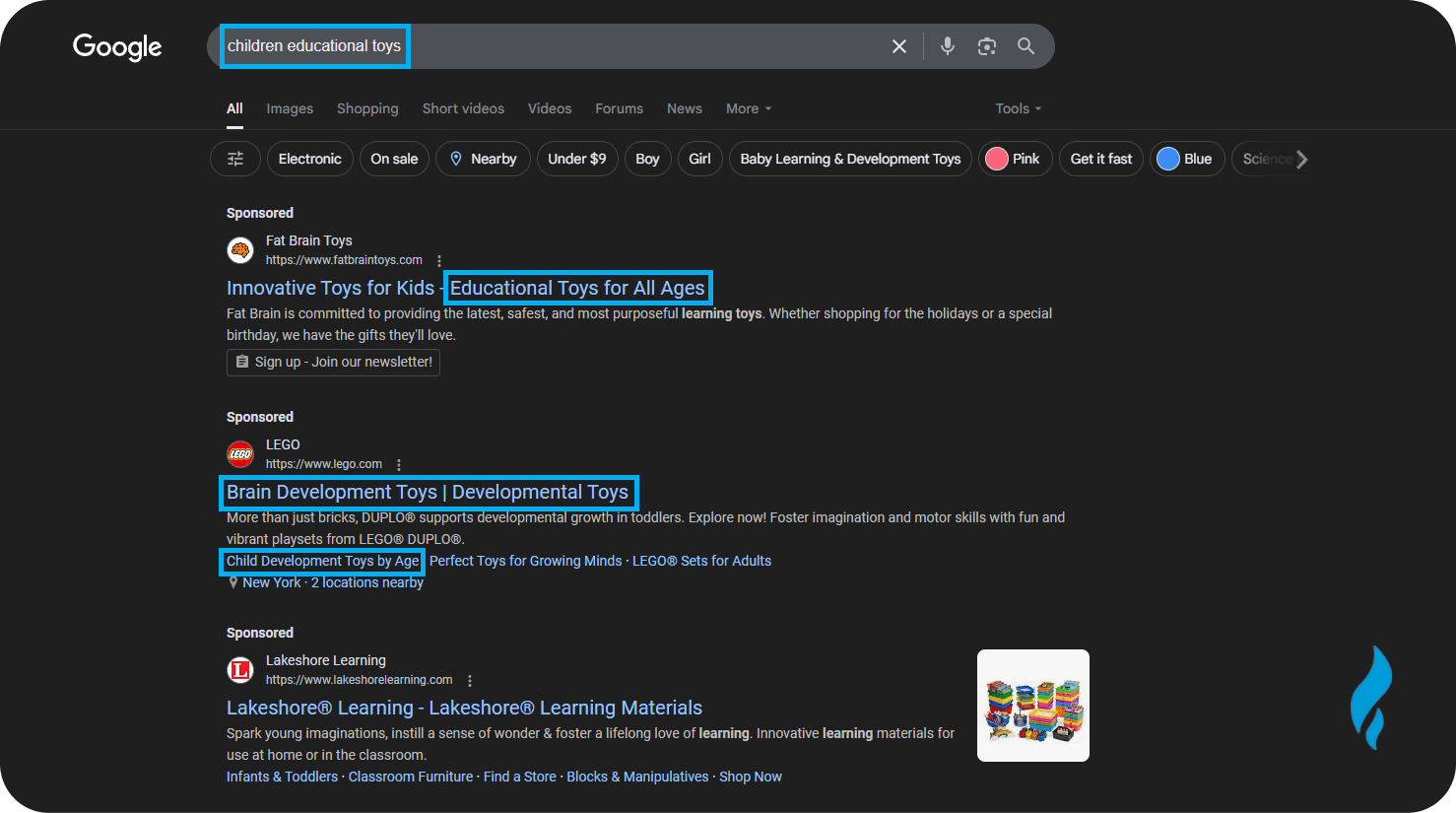Enable the Nearby filter chip

tap(484, 159)
